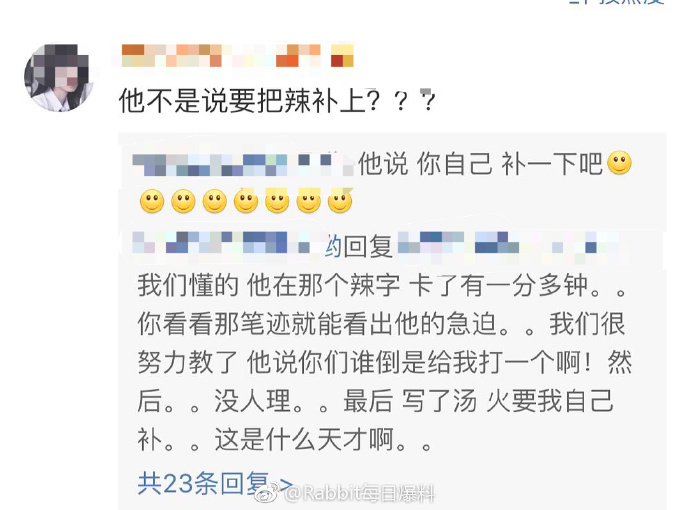Image resolution: width=690 pixels, height=510 pixels.
Task: Open the orange blurred commenter username
Action: [238, 55]
